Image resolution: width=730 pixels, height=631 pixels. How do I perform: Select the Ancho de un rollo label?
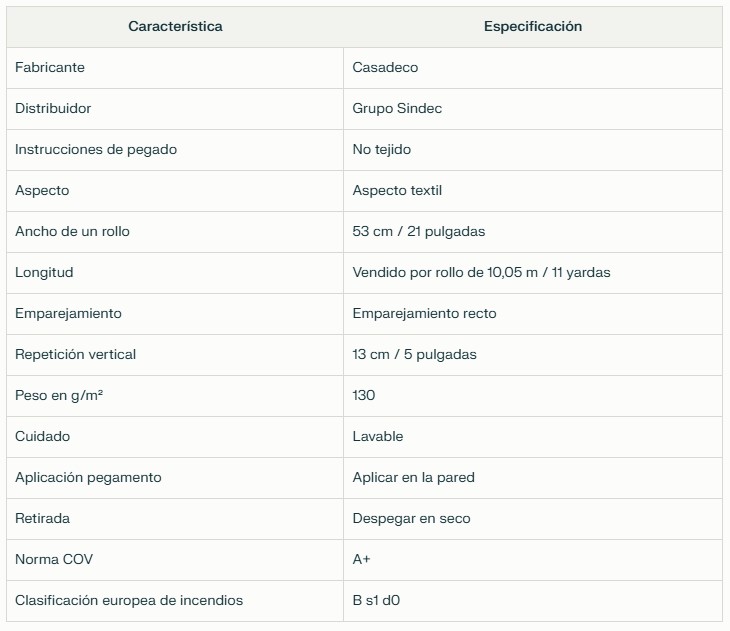pyautogui.click(x=72, y=231)
